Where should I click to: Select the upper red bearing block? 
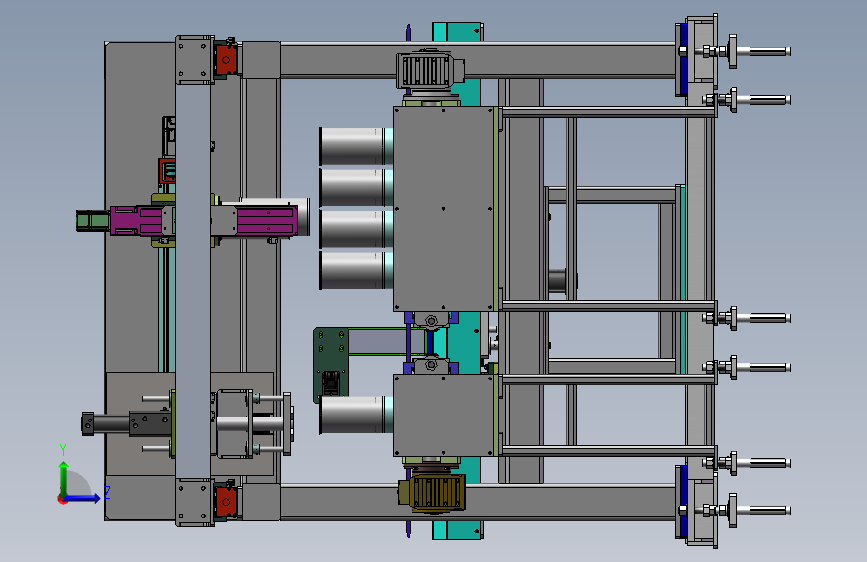[226, 59]
